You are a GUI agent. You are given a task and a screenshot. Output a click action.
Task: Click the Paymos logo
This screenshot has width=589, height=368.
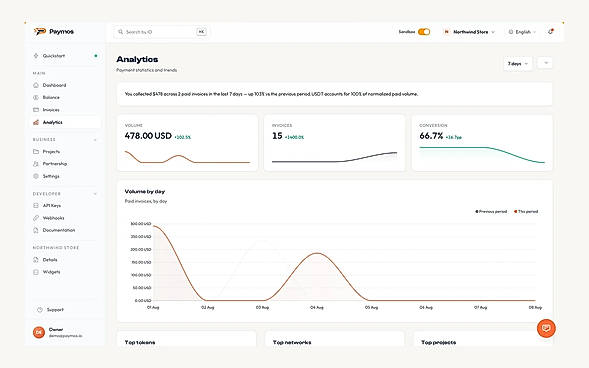coord(53,32)
